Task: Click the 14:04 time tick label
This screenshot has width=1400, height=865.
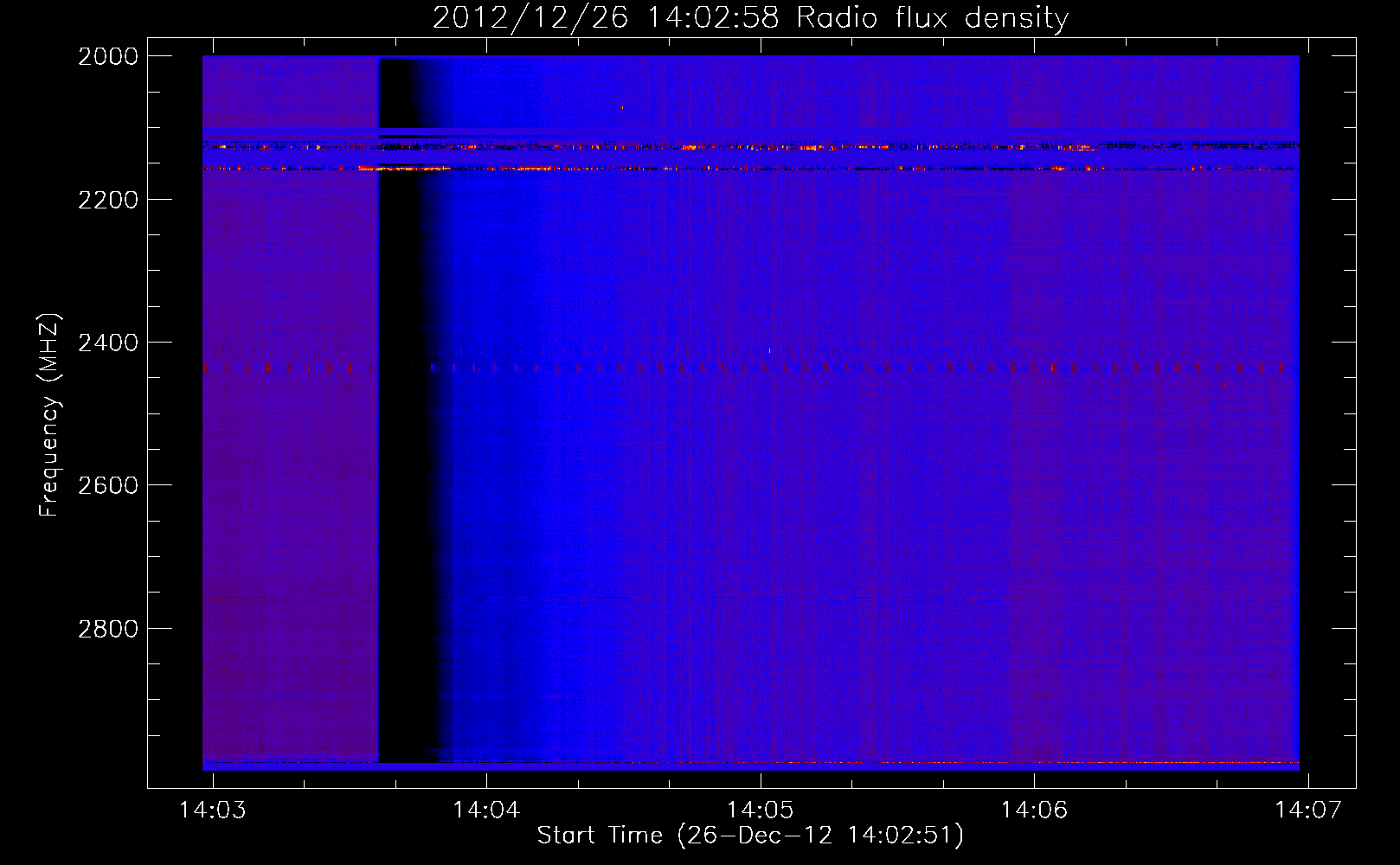Action: click(486, 810)
